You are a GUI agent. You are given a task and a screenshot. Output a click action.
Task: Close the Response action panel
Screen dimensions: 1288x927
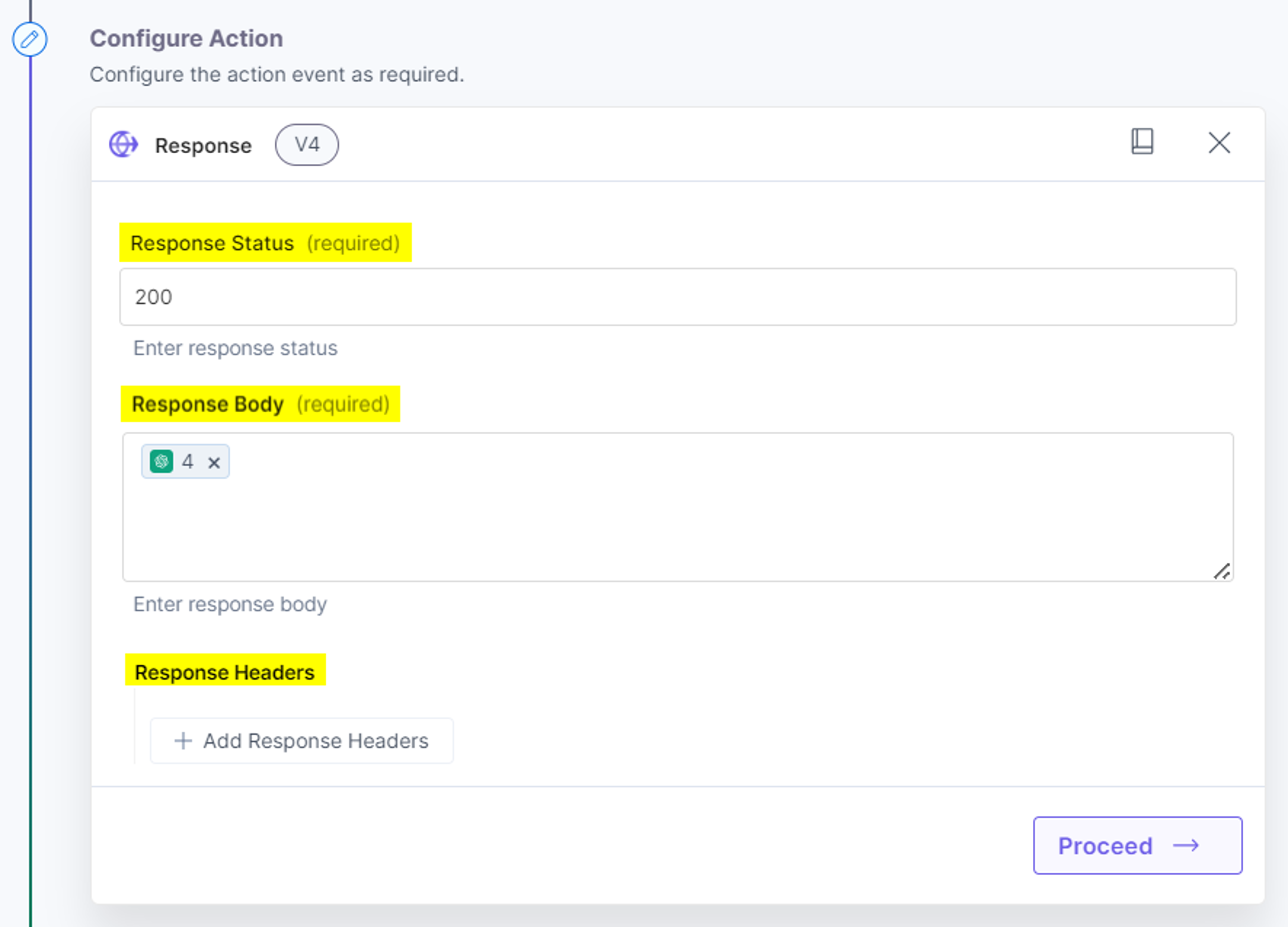[1219, 143]
